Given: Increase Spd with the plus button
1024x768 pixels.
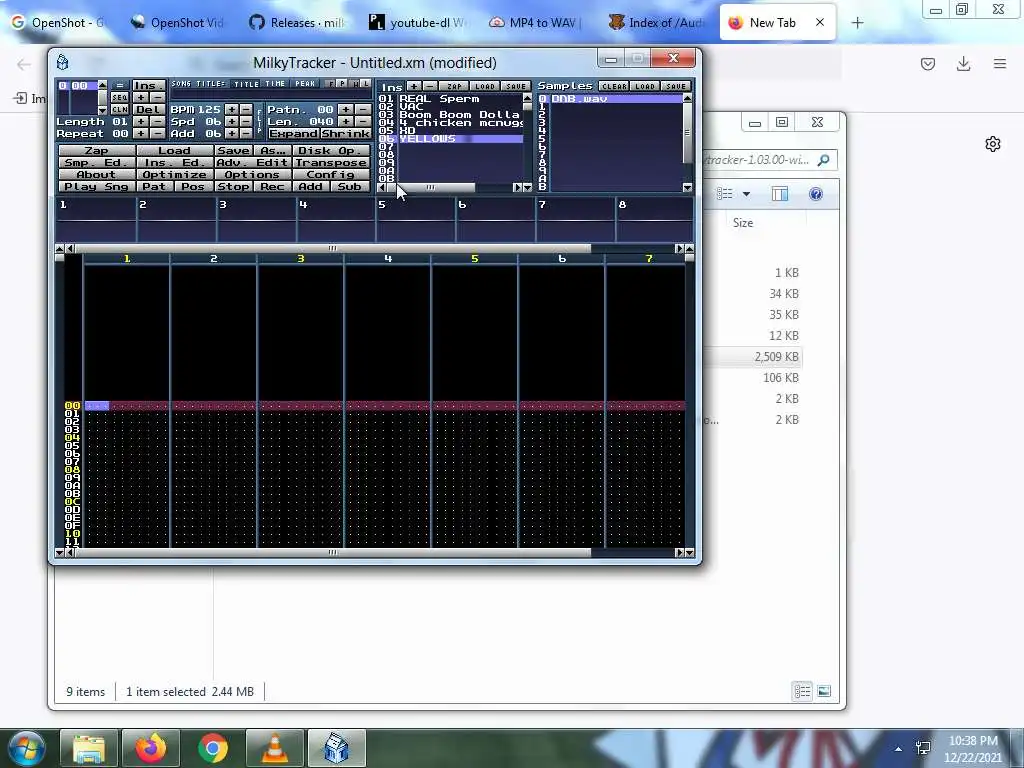Looking at the screenshot, I should tap(232, 121).
